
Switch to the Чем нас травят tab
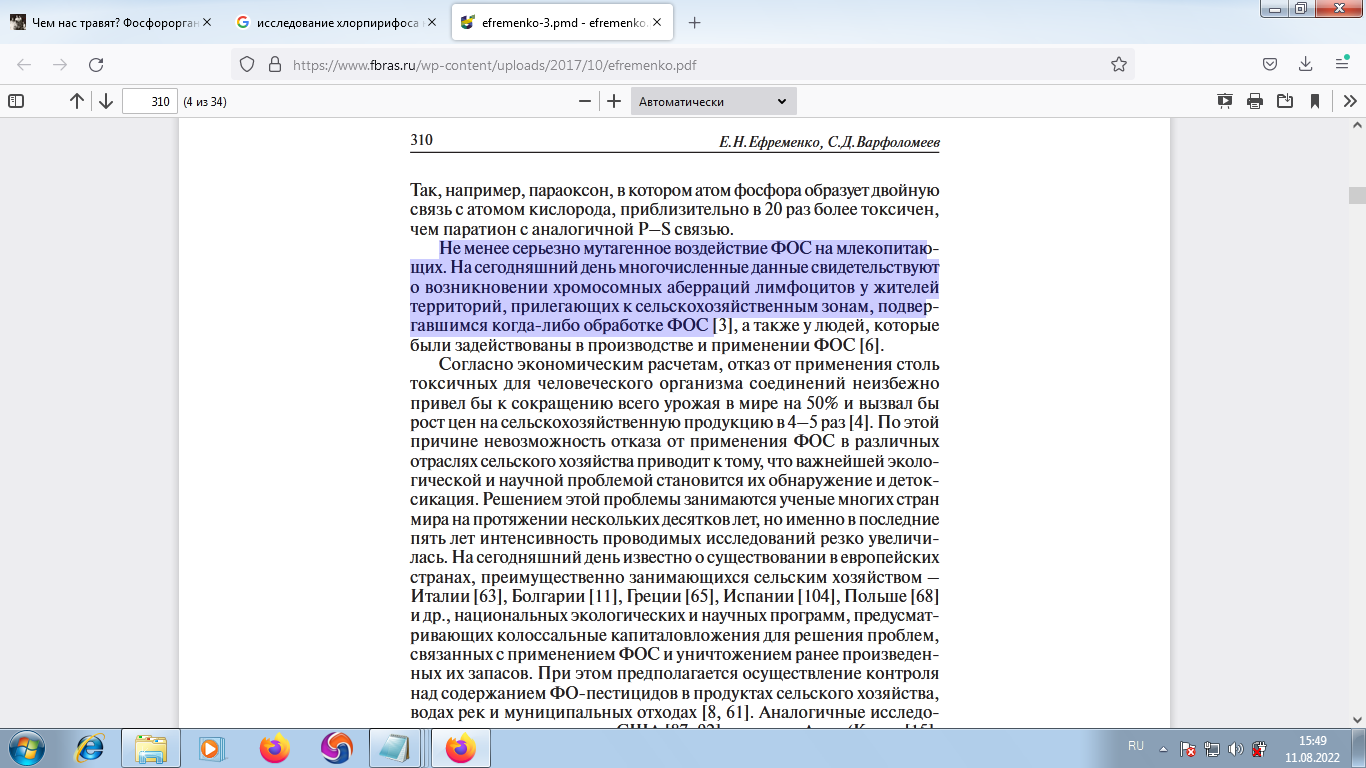tap(110, 22)
